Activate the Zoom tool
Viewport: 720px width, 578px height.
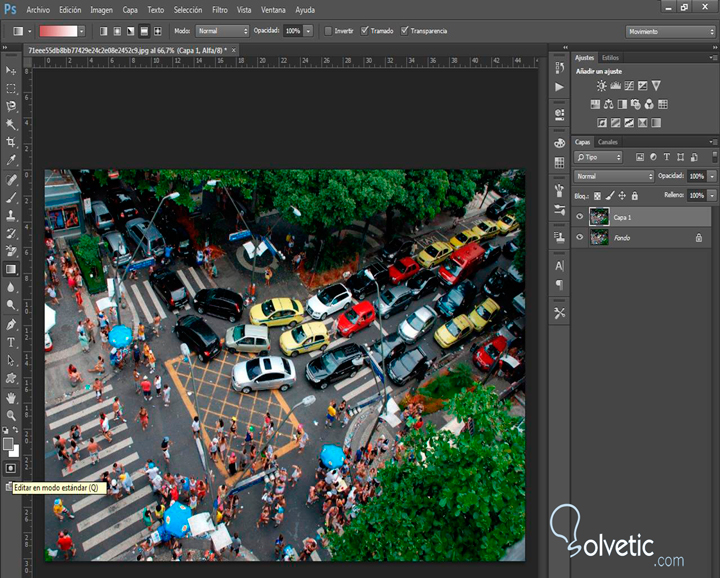11,415
